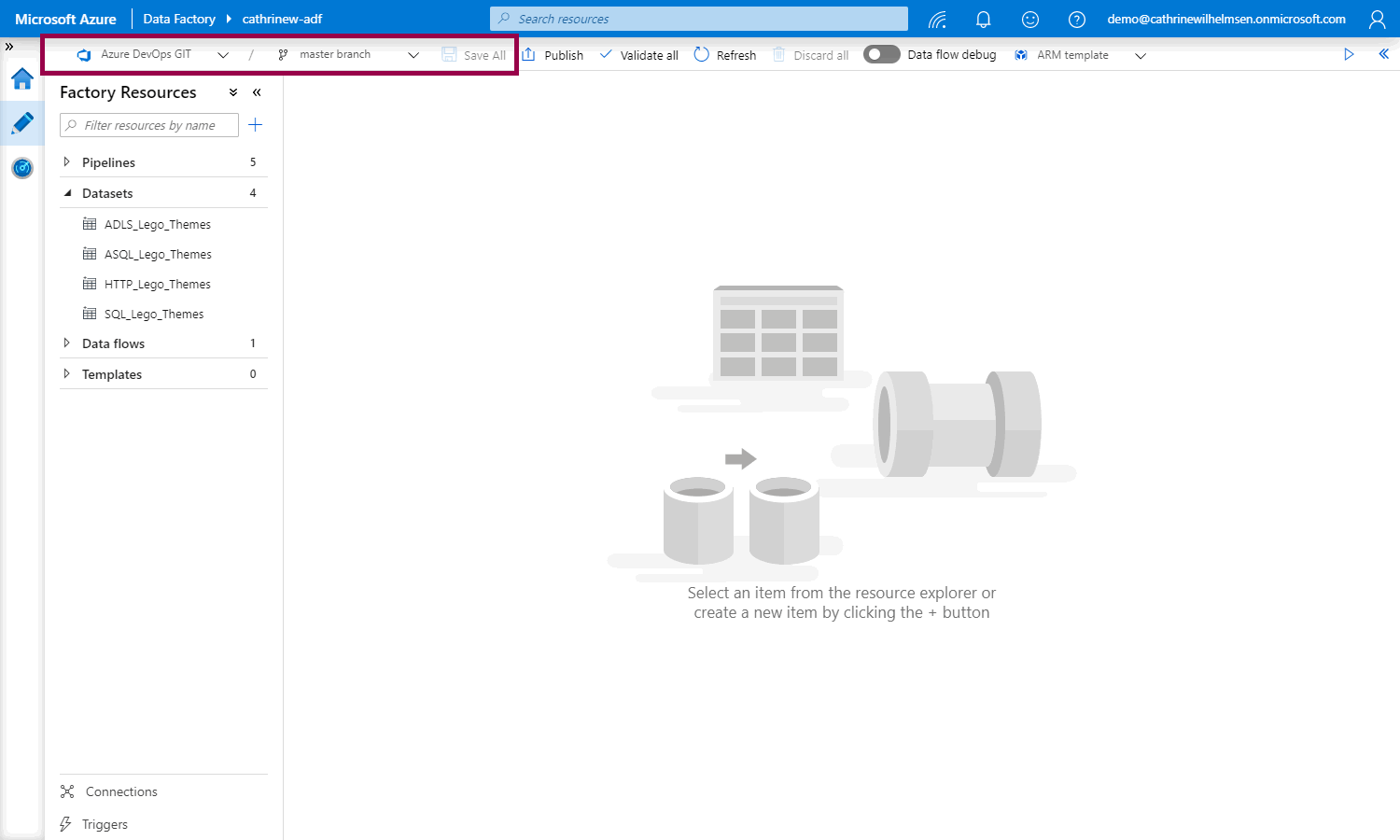Collapse the Datasets tree section
Viewport: 1400px width, 840px height.
tap(67, 193)
